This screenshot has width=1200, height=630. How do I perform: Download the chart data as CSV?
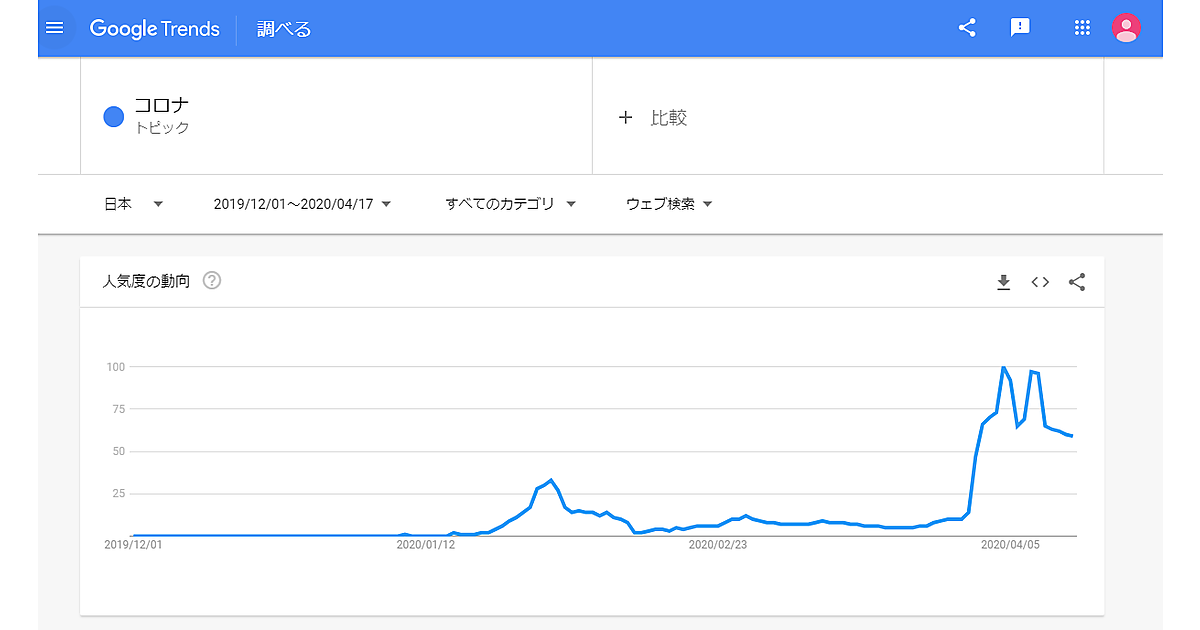click(1004, 282)
